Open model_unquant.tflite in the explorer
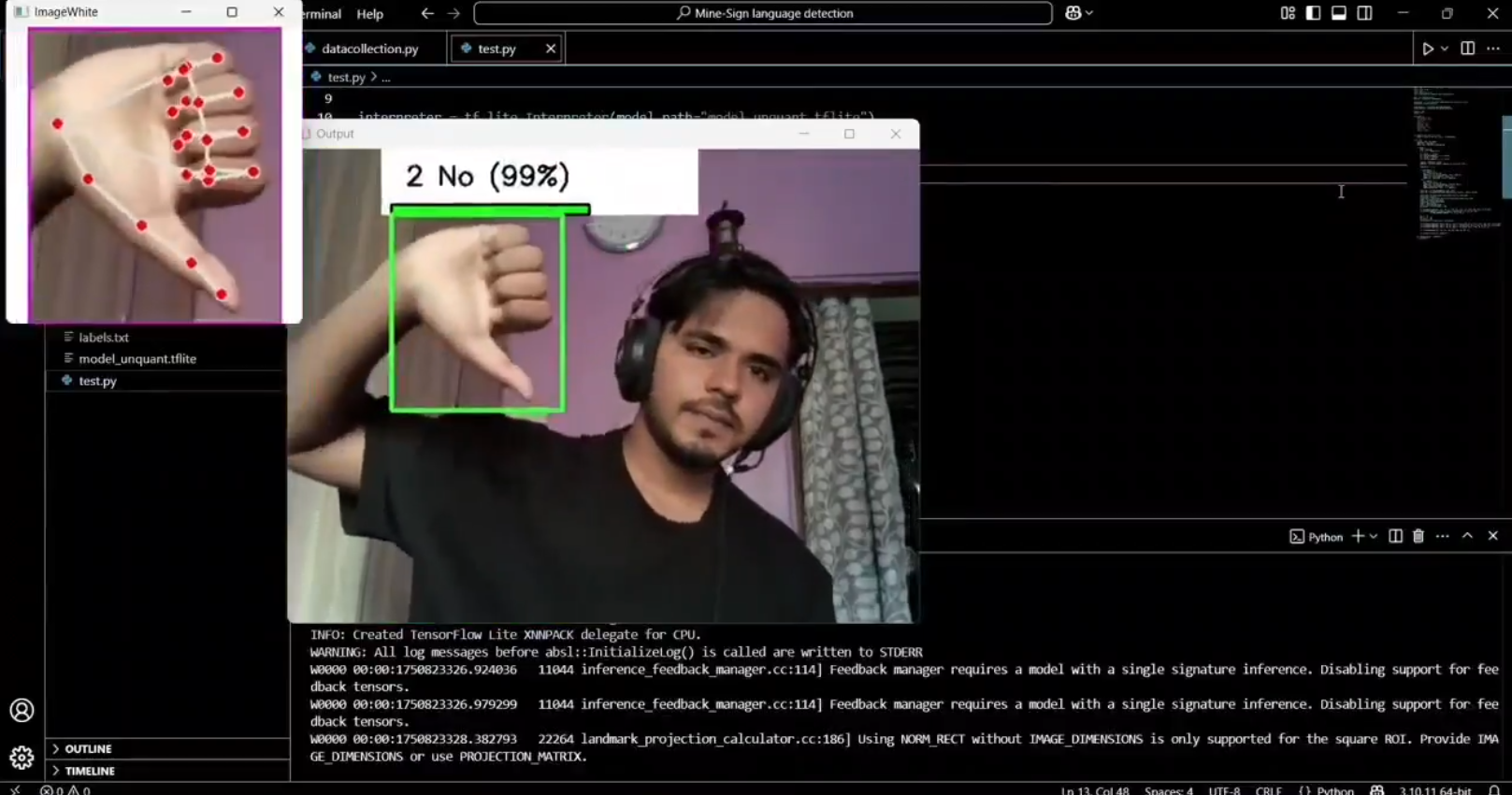The height and width of the screenshot is (795, 1512). point(137,358)
